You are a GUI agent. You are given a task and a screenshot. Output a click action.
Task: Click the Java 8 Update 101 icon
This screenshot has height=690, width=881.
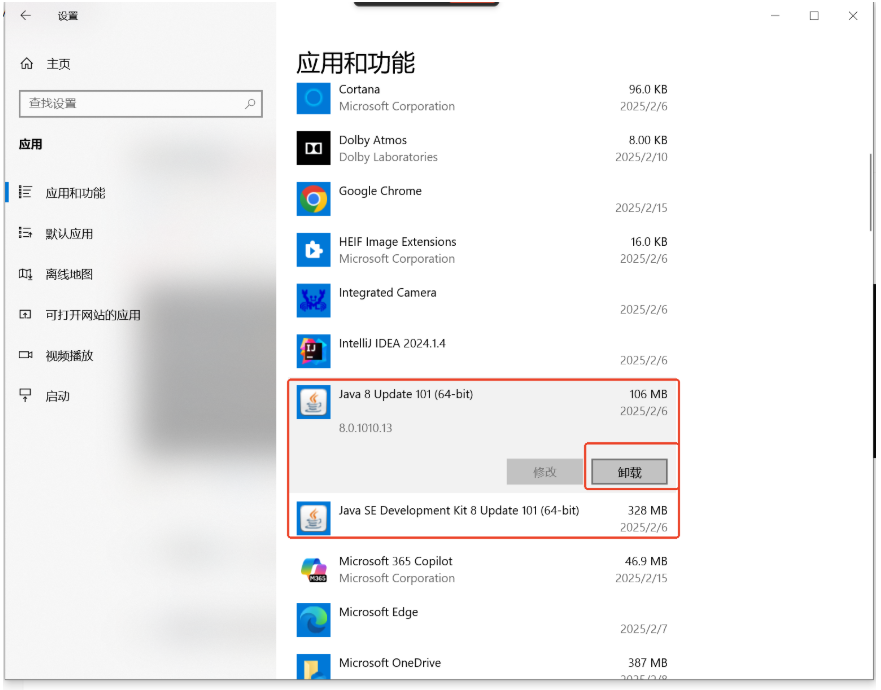pos(314,402)
